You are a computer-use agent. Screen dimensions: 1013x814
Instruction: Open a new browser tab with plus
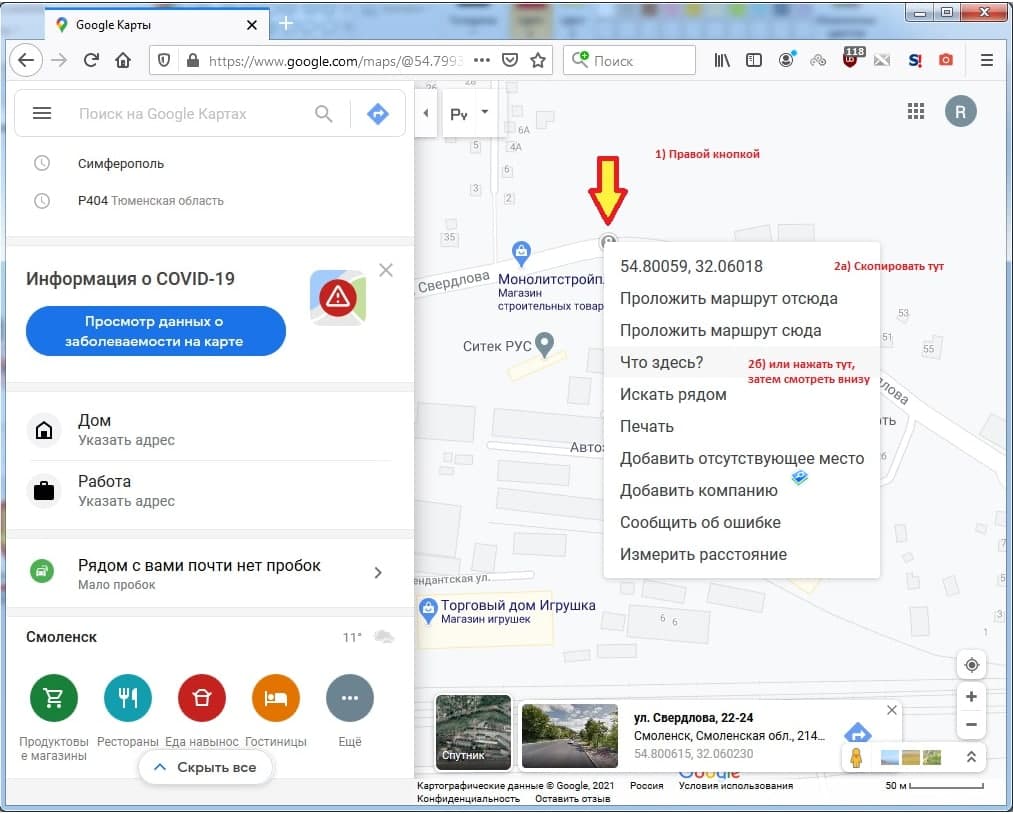point(286,24)
